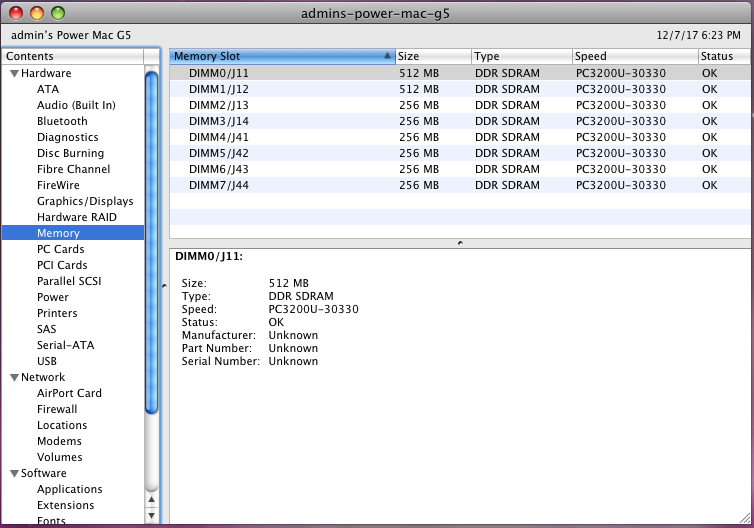
Task: Open the Bluetooth category
Action: (62, 121)
